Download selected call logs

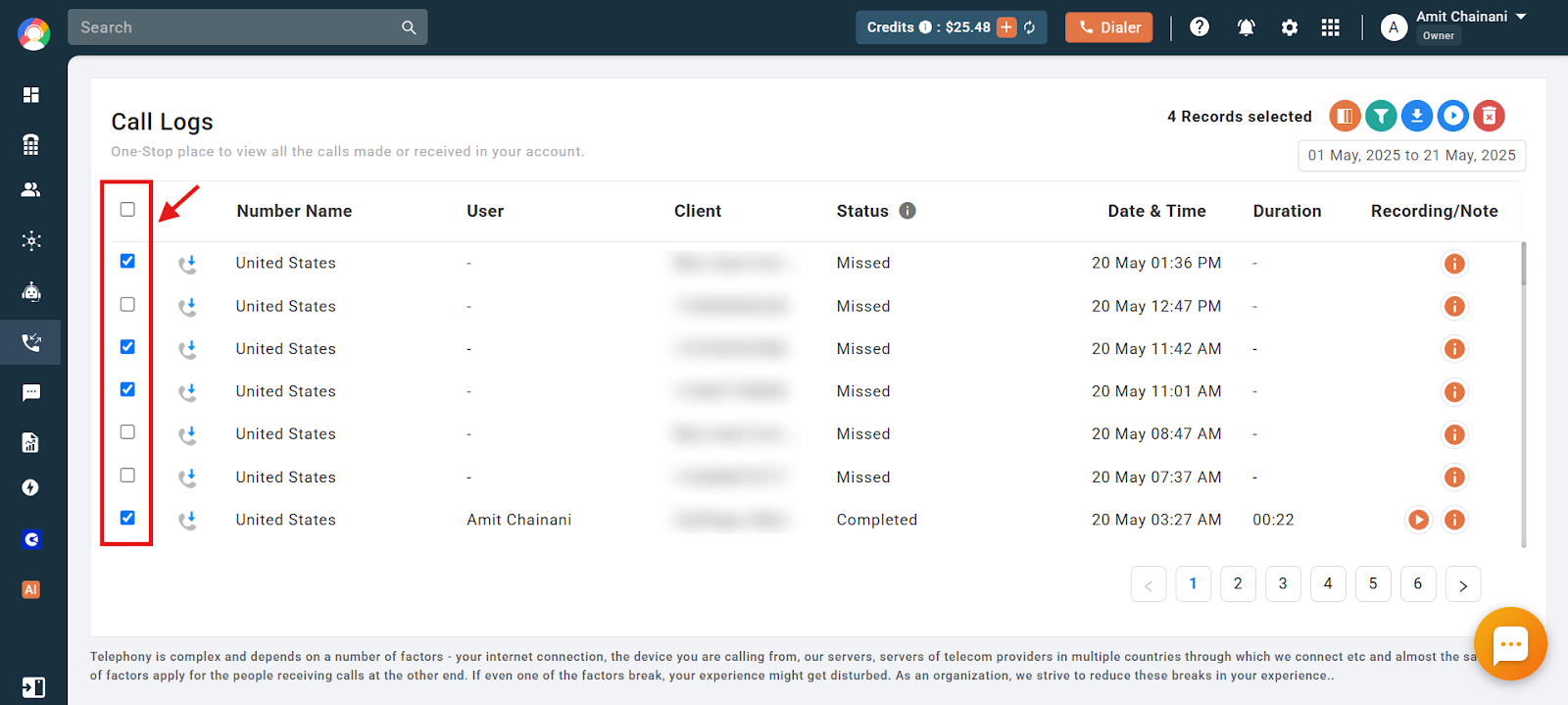(1417, 116)
